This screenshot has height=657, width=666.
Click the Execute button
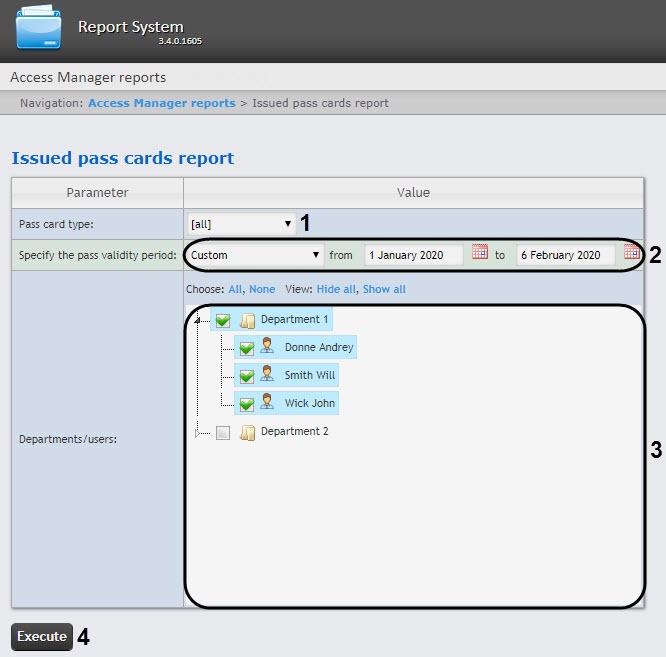pyautogui.click(x=42, y=637)
